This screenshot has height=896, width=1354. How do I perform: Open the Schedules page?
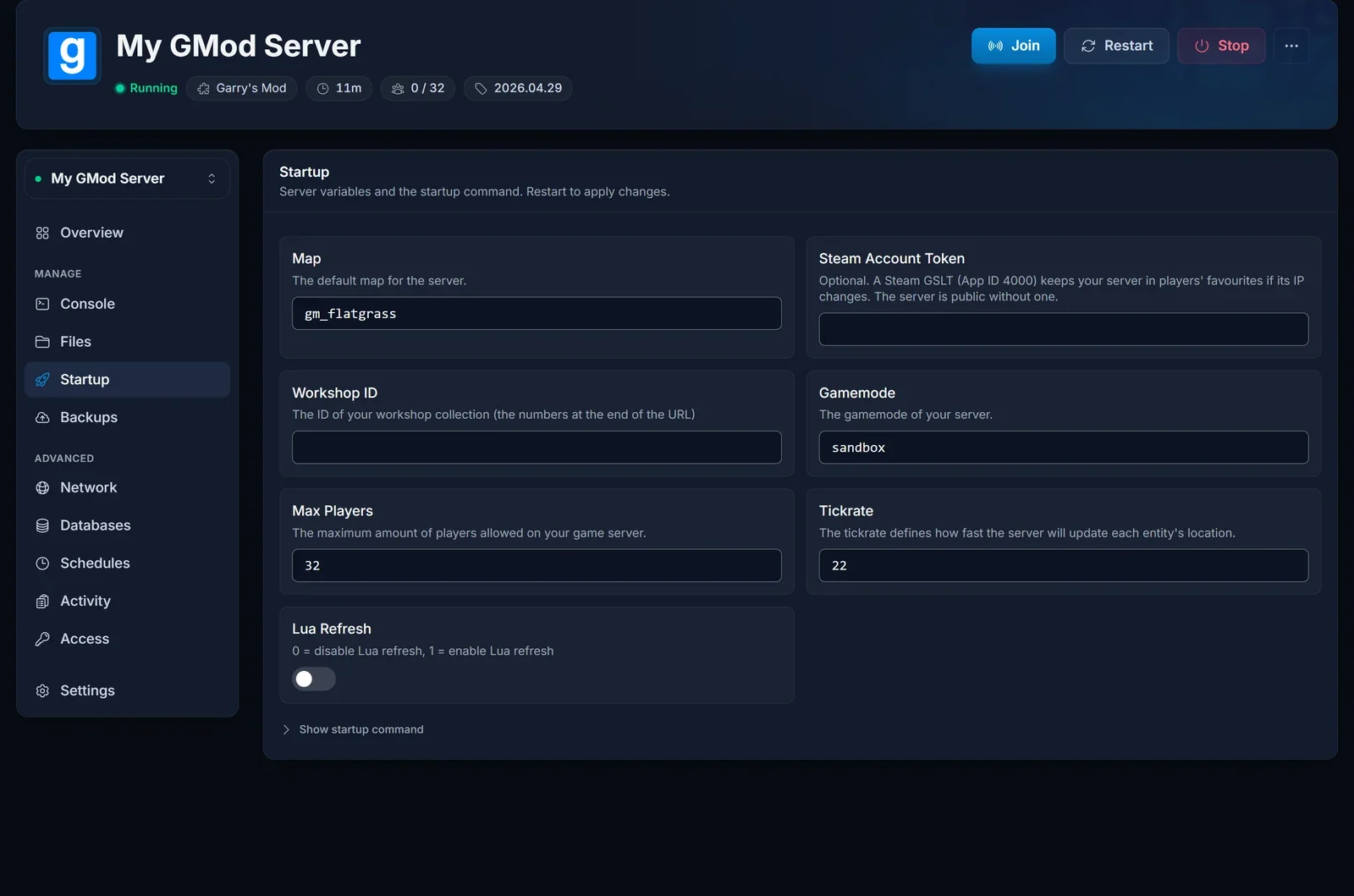click(x=127, y=563)
